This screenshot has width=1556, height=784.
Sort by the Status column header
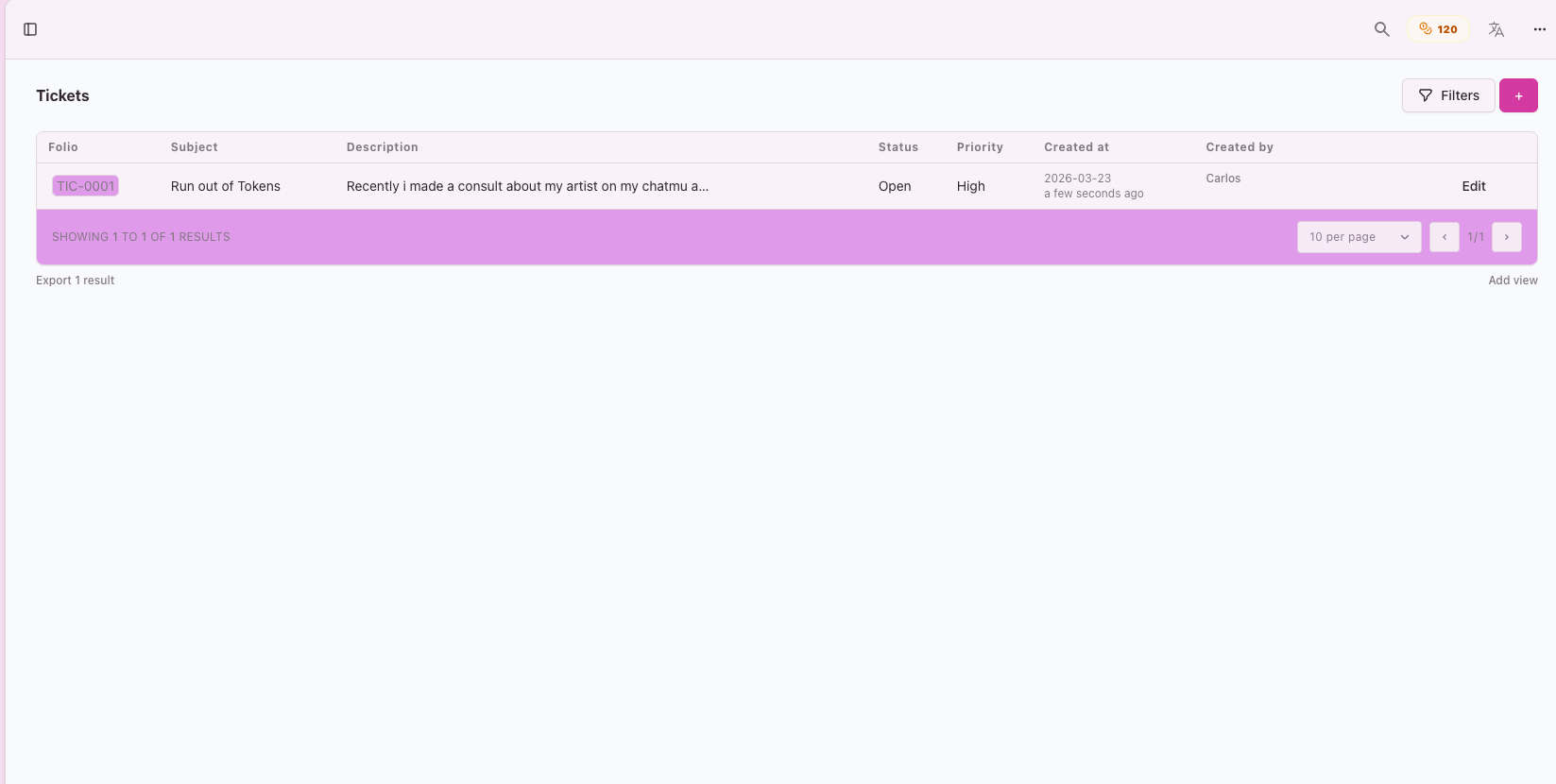click(x=898, y=147)
